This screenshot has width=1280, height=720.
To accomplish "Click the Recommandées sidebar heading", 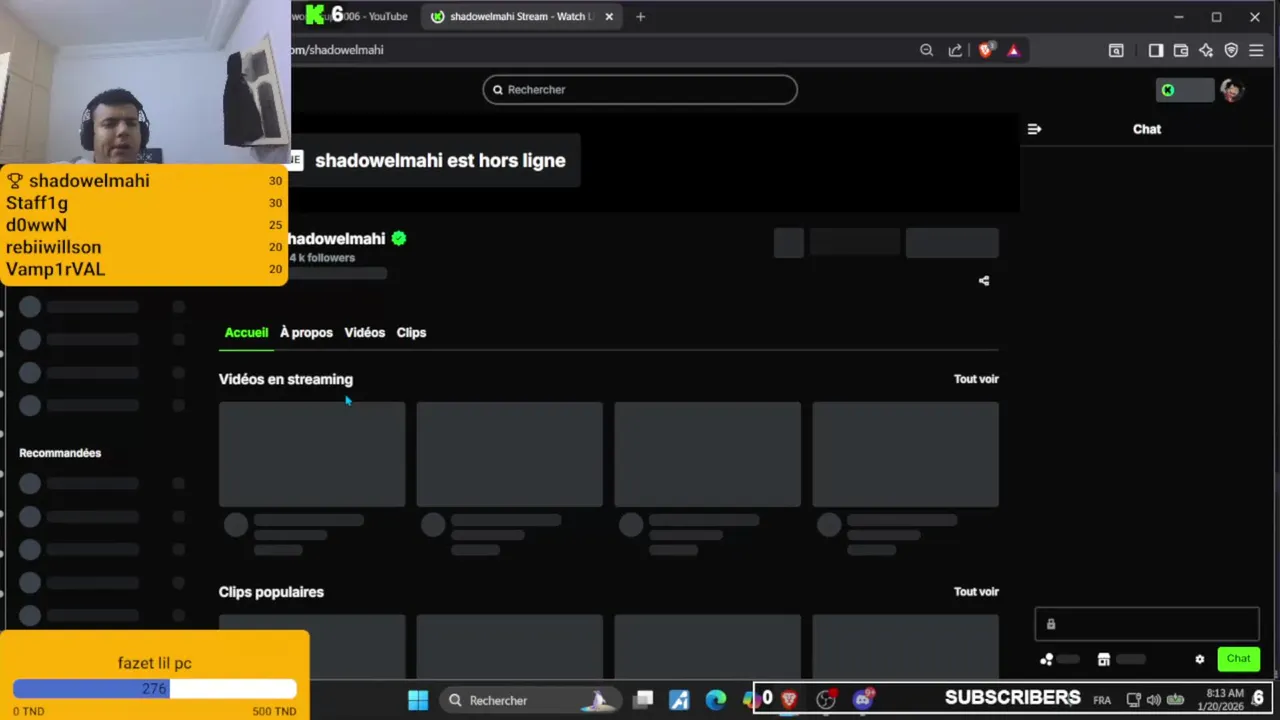I will pos(60,453).
